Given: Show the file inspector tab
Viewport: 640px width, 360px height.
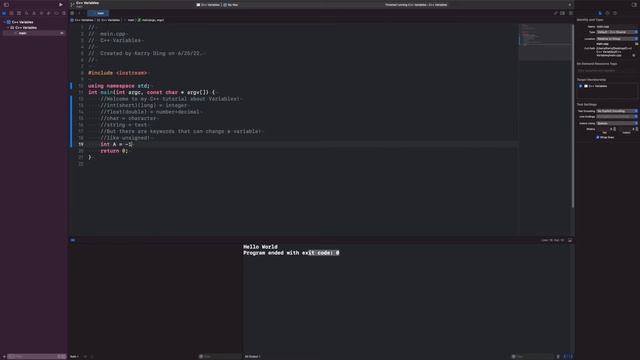Looking at the screenshot, I should [600, 13].
